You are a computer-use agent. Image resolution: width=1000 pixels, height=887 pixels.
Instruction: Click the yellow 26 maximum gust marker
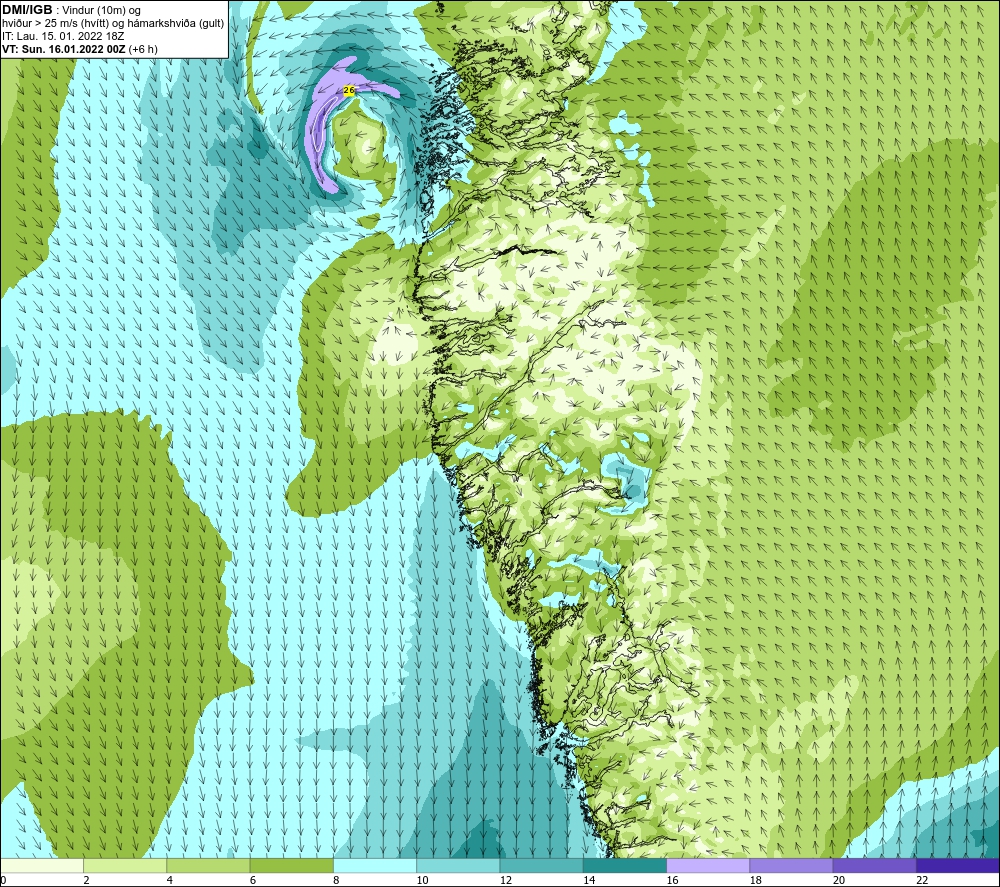coord(349,91)
